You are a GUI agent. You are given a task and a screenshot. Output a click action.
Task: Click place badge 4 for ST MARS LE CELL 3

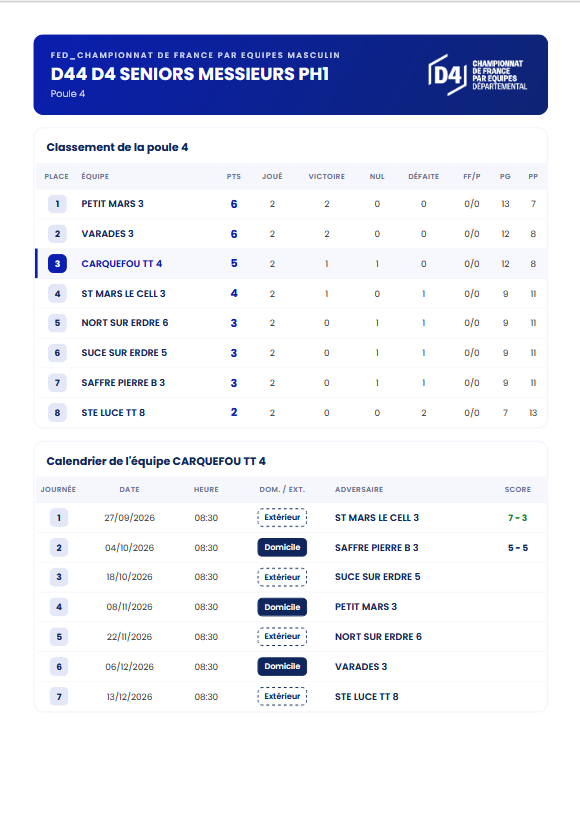point(58,294)
